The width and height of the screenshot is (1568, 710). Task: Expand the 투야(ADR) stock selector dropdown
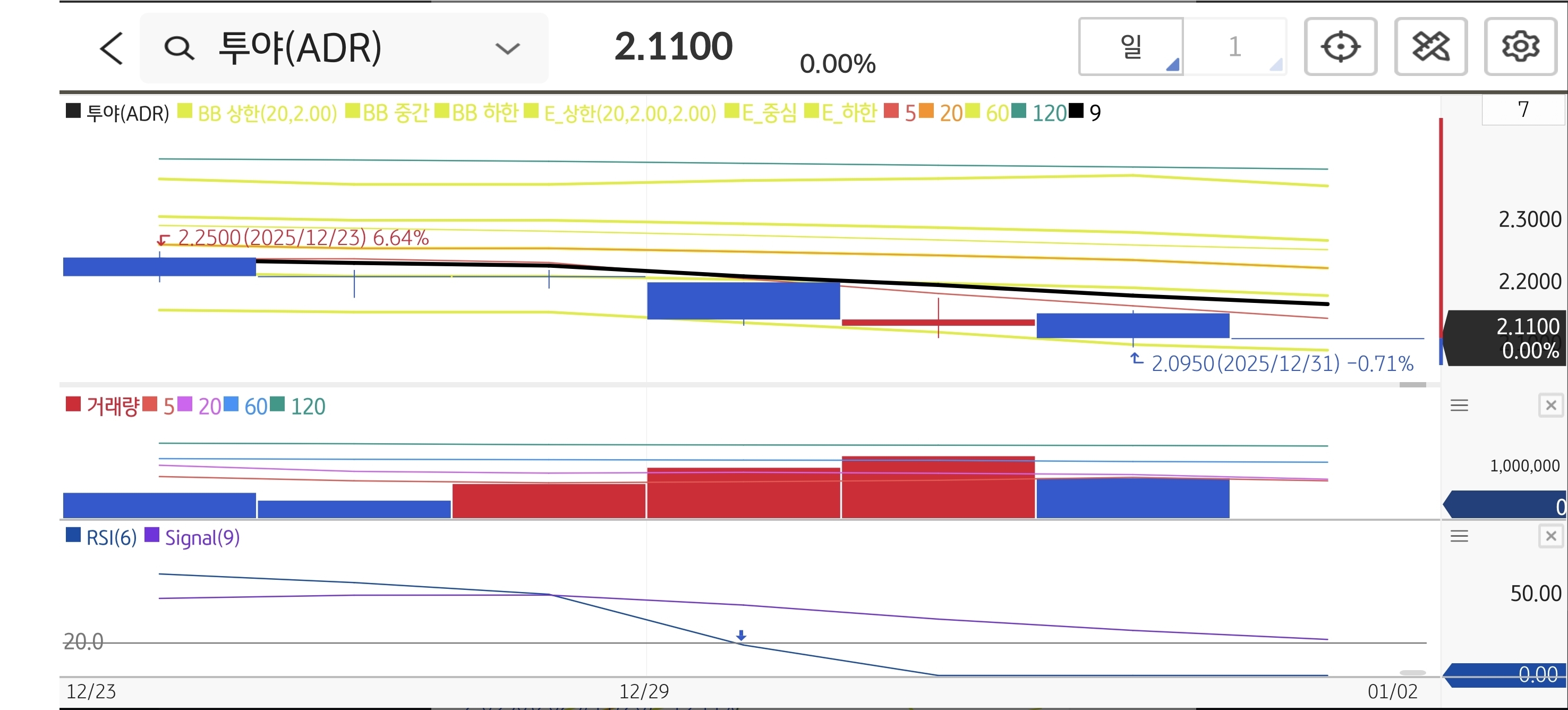coord(507,48)
